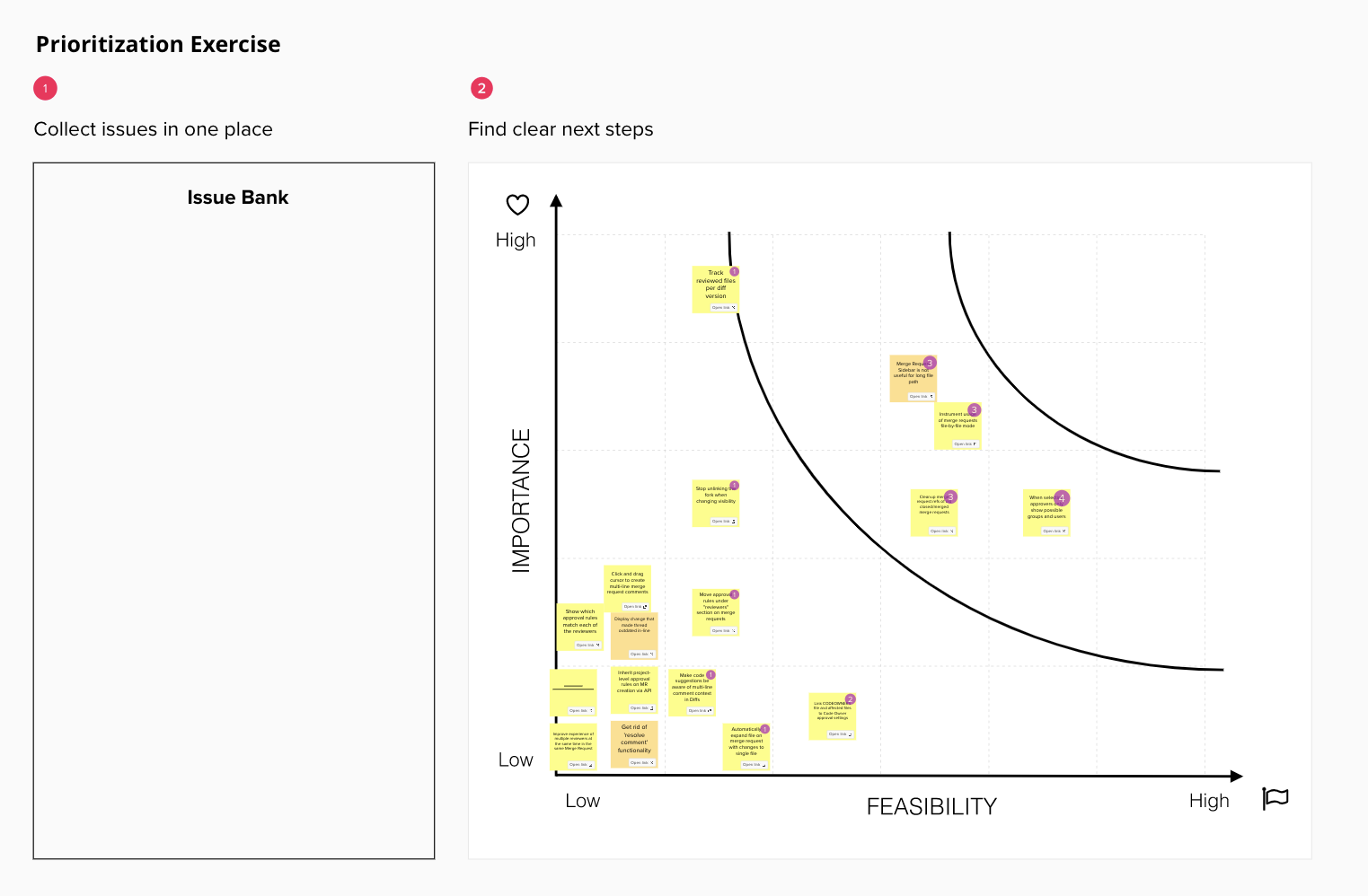Click the Prioritization Exercise title
1368x896 pixels.
158,44
